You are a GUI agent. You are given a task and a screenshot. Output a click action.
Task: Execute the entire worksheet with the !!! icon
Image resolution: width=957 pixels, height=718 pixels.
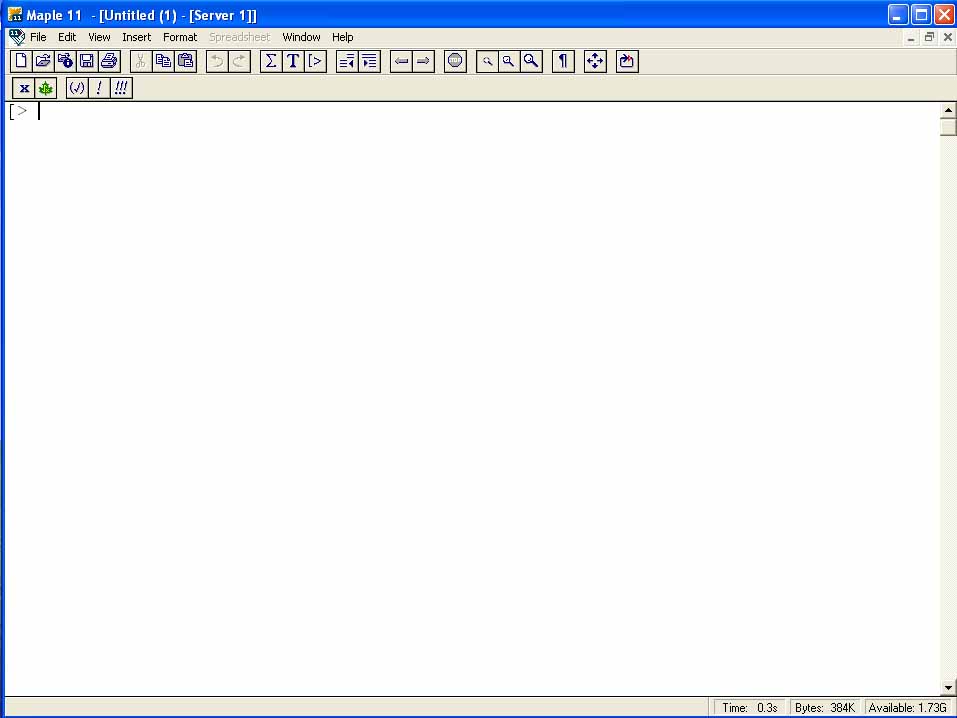click(x=121, y=88)
